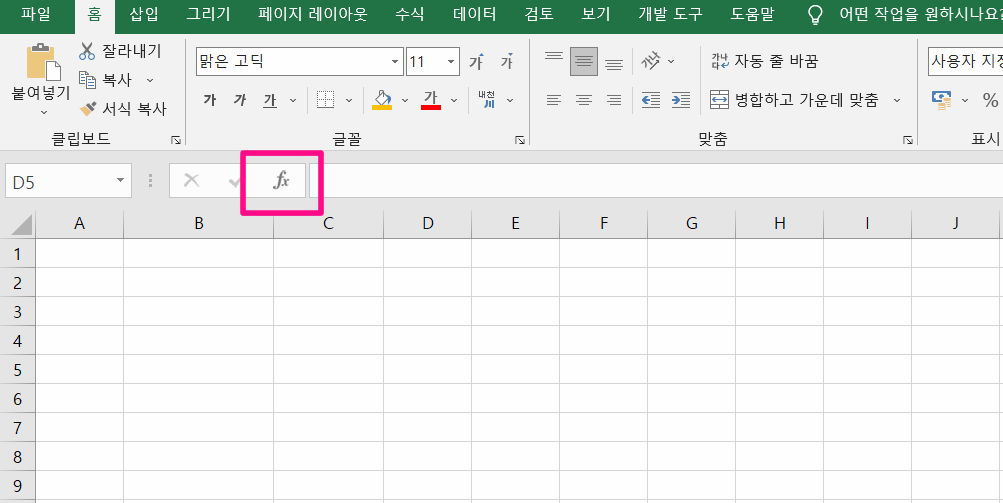Screen dimensions: 1003x503
Task: Increase font size with larger 가
Action: 477,61
